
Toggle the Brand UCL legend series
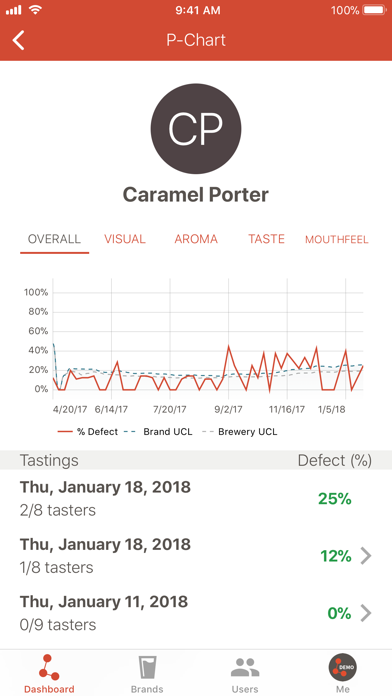point(160,431)
